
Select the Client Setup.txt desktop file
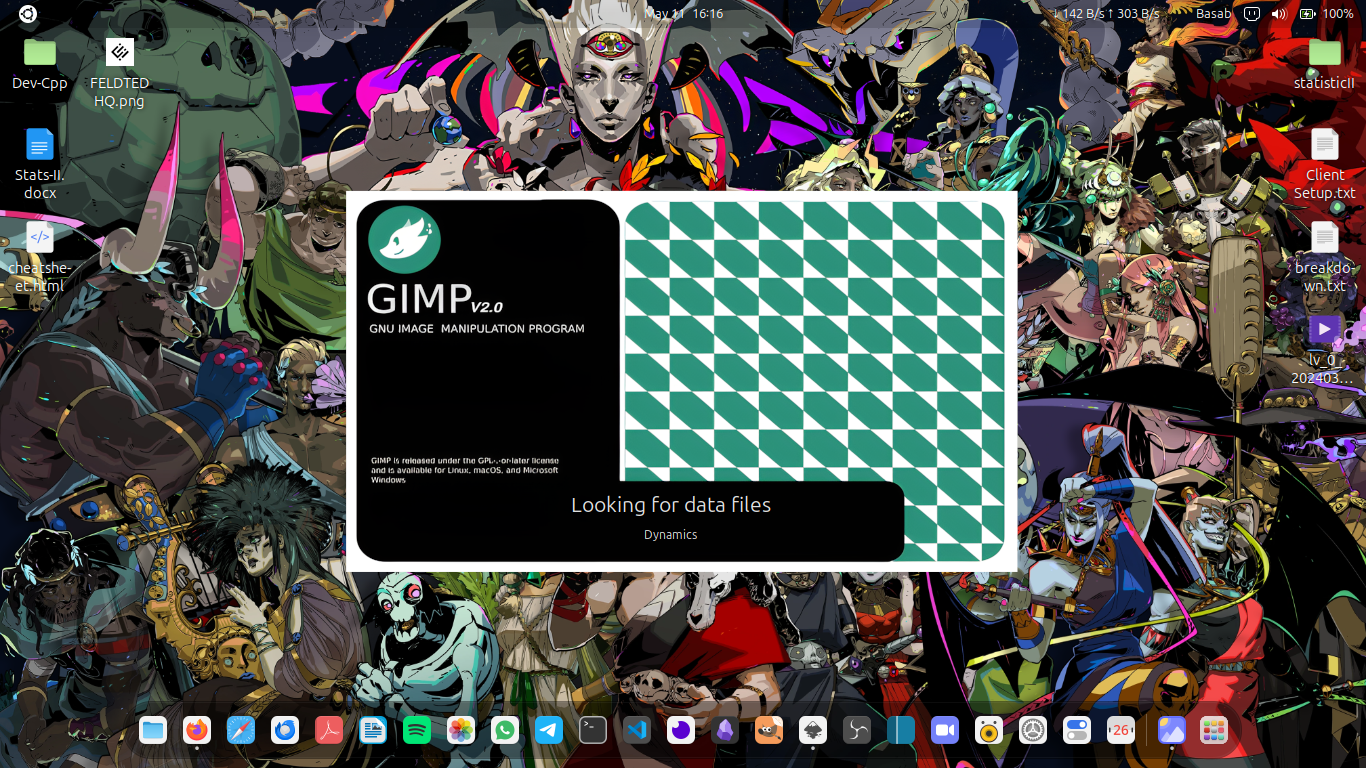coord(1324,164)
